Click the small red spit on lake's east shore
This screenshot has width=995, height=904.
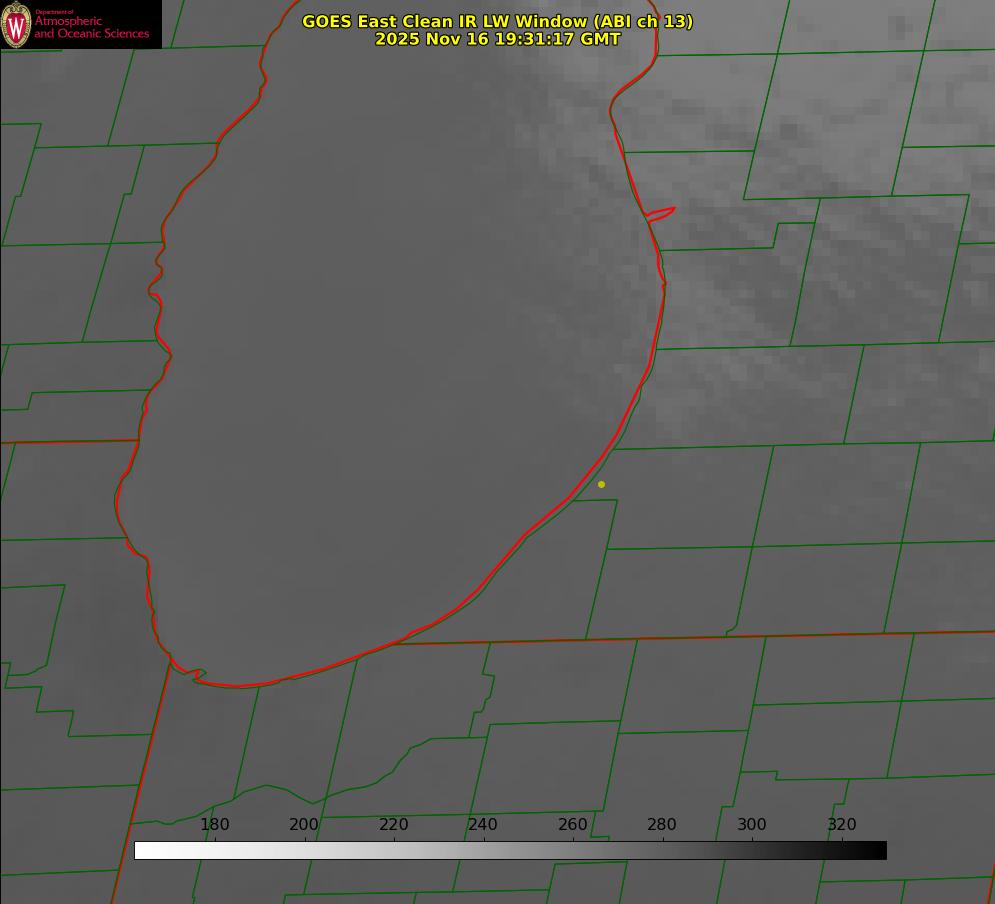pos(662,213)
